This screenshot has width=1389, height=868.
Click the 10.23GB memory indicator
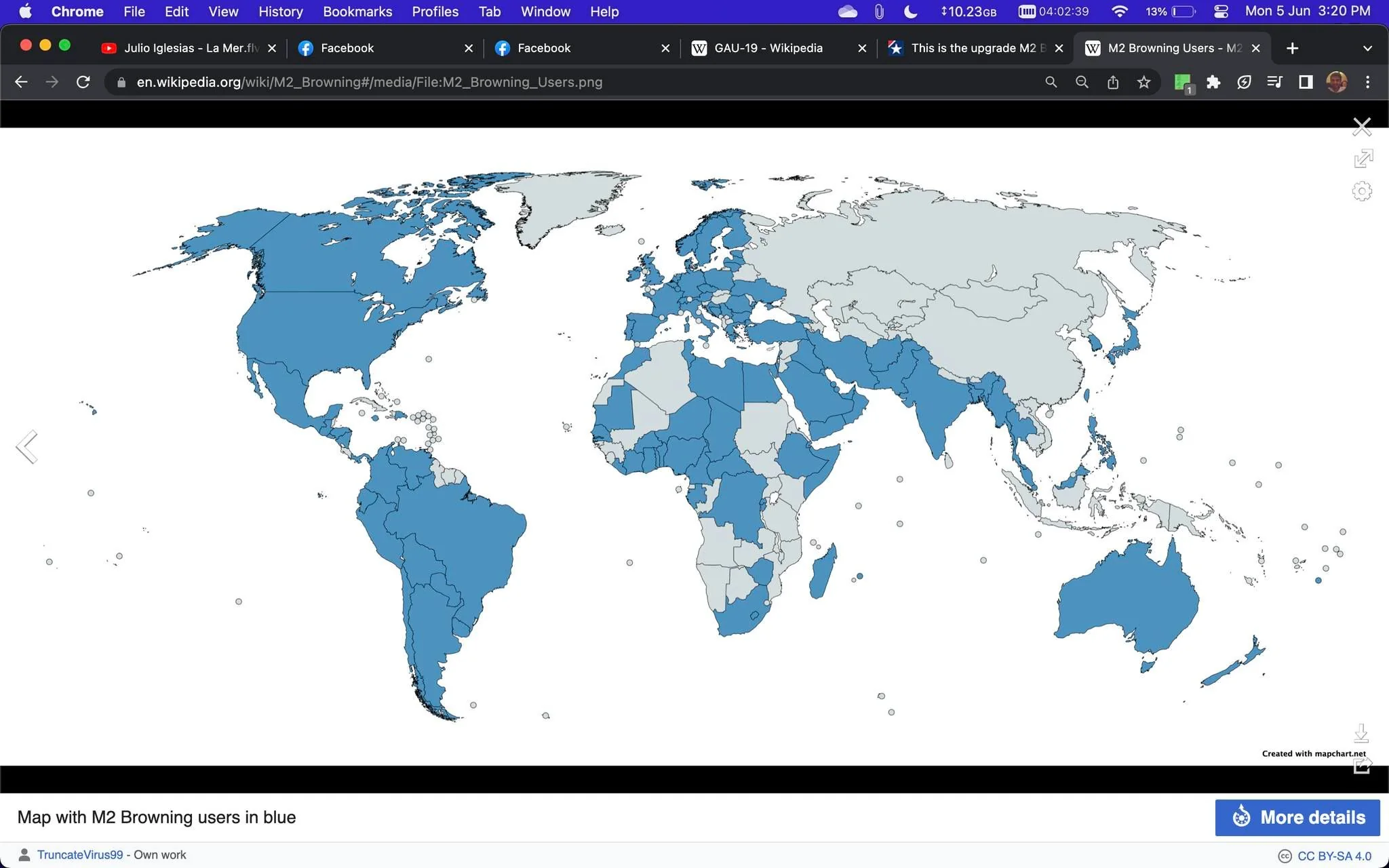[968, 12]
